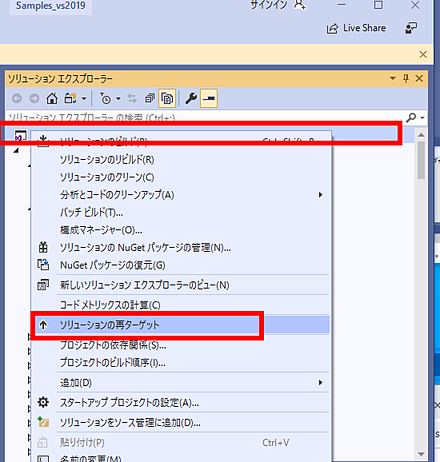Click the scroll down arrow in Solution Explorer
The height and width of the screenshot is (462, 440).
tap(421, 454)
